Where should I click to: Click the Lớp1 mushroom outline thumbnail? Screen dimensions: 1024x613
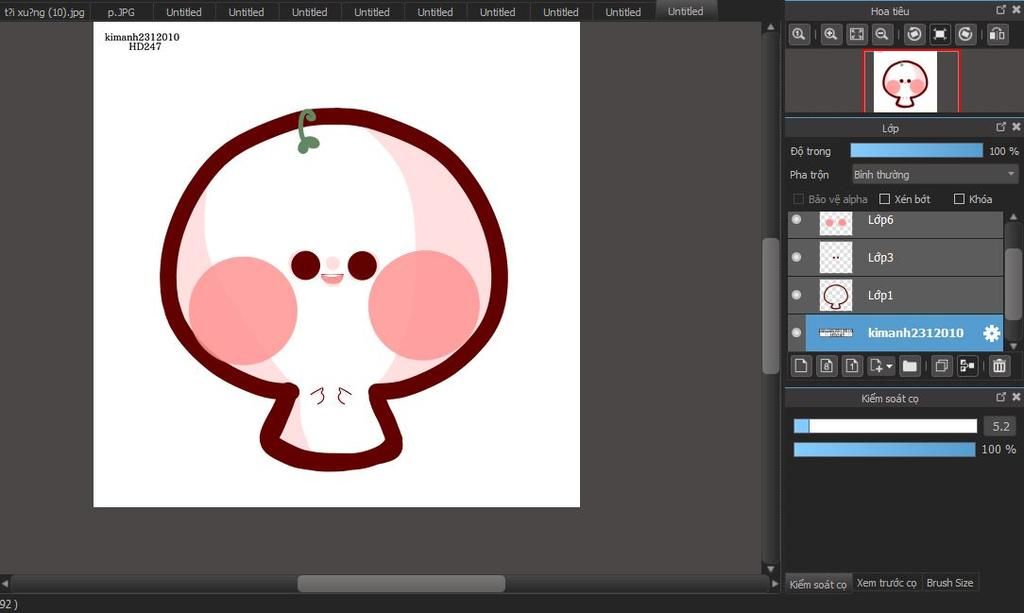[836, 295]
